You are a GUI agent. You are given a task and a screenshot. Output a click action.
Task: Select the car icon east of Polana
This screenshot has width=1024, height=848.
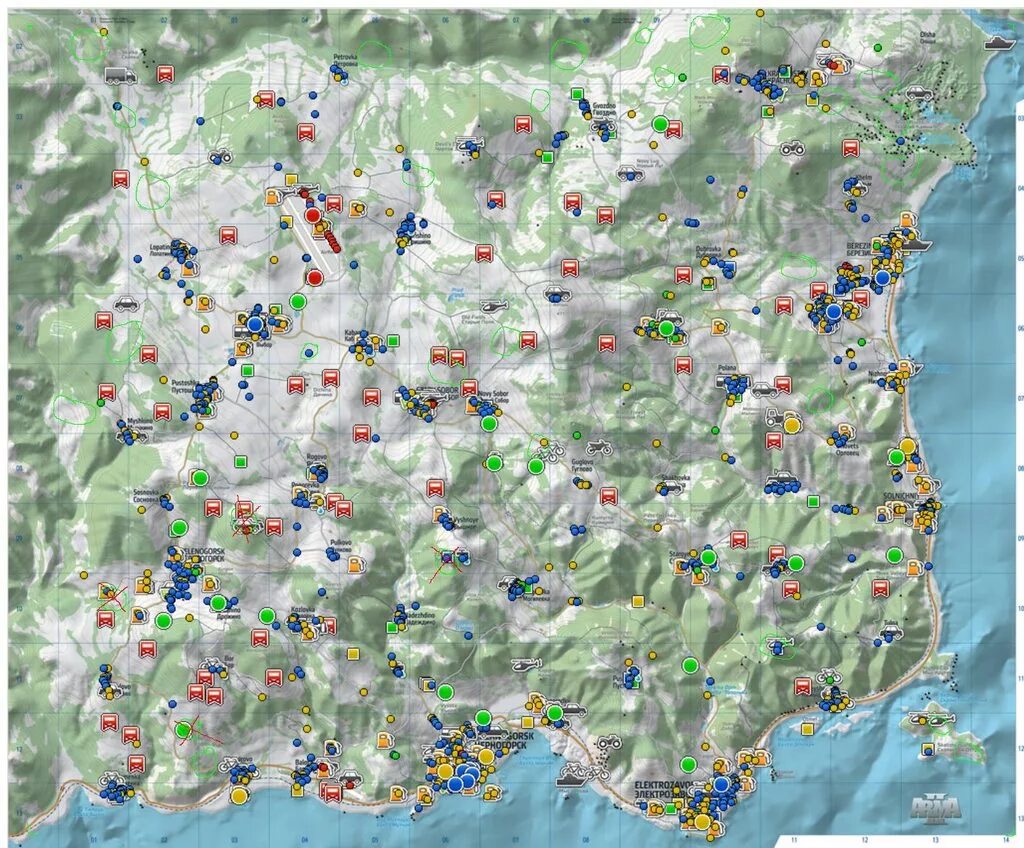(763, 391)
